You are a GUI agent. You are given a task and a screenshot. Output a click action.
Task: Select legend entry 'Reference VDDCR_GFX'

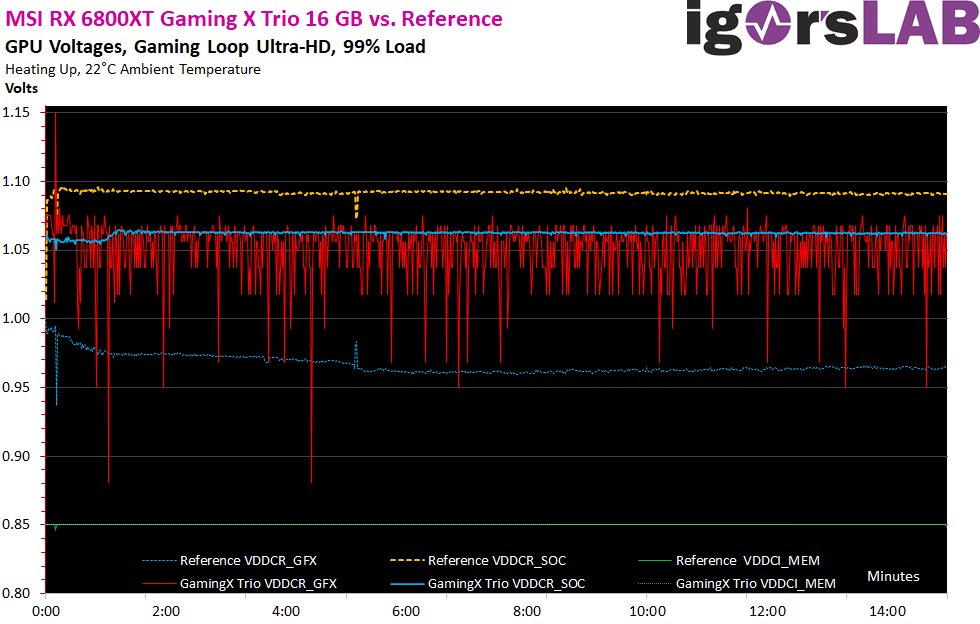[x=248, y=561]
